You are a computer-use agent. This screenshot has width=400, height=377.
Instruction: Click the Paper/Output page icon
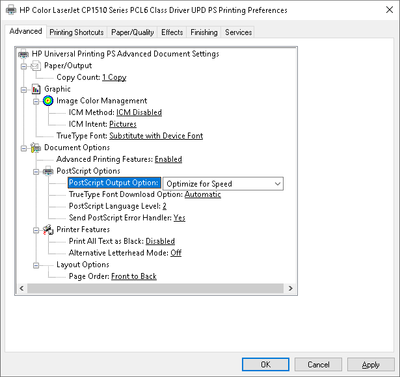(36, 66)
